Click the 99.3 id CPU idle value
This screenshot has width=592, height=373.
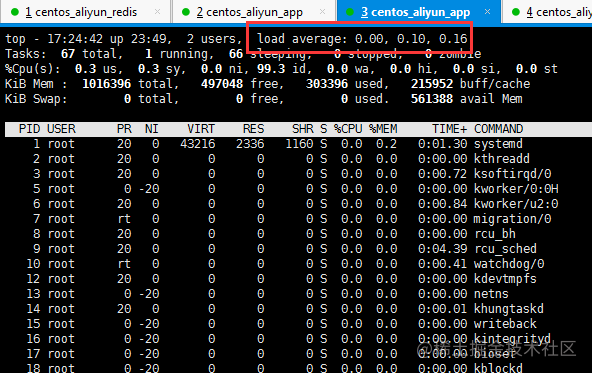[271, 69]
